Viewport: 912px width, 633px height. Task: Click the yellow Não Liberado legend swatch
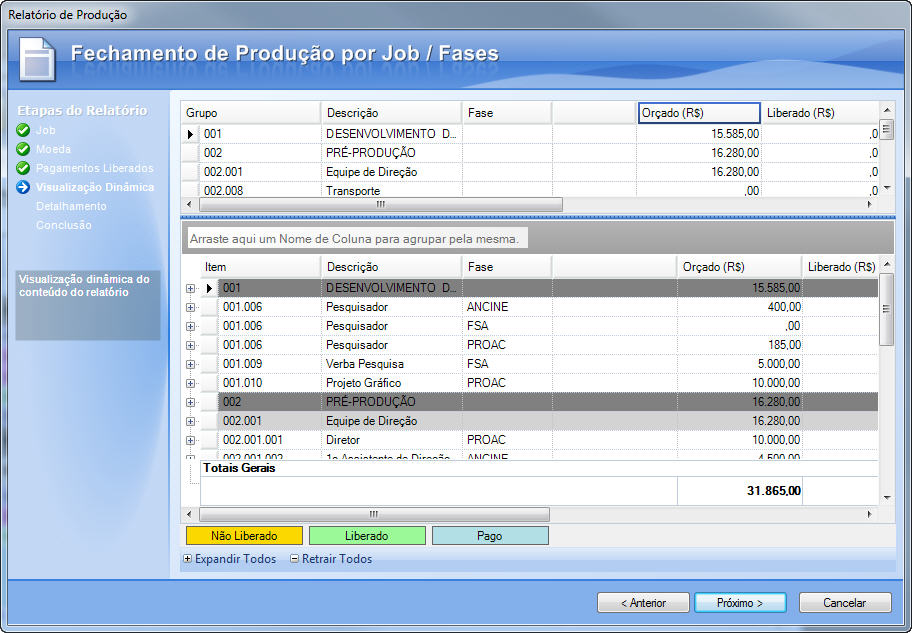point(244,536)
